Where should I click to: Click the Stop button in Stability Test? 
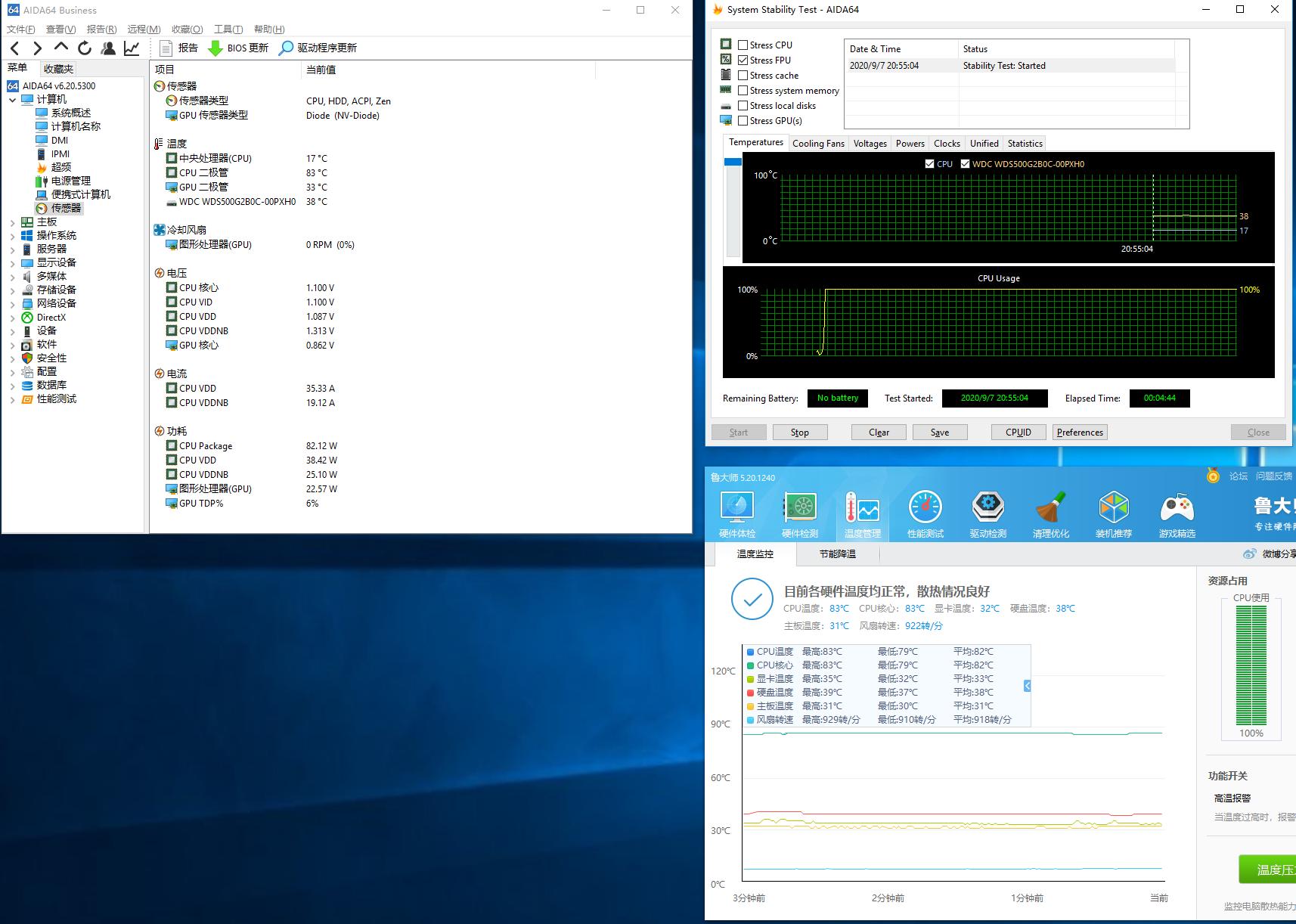point(799,433)
